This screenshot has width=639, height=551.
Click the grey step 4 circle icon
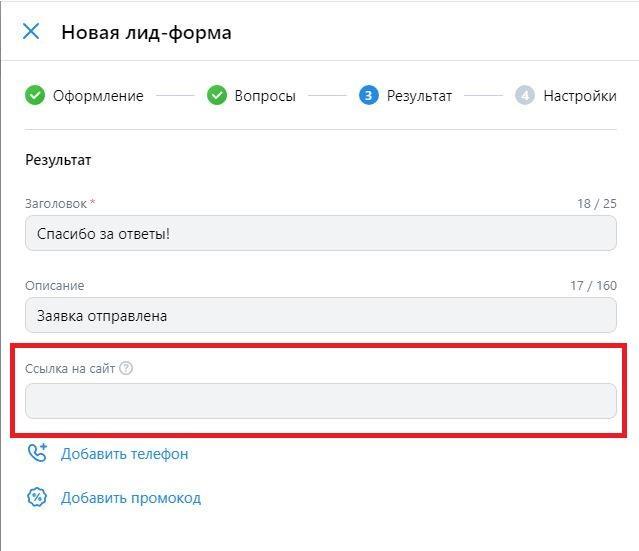[x=525, y=95]
